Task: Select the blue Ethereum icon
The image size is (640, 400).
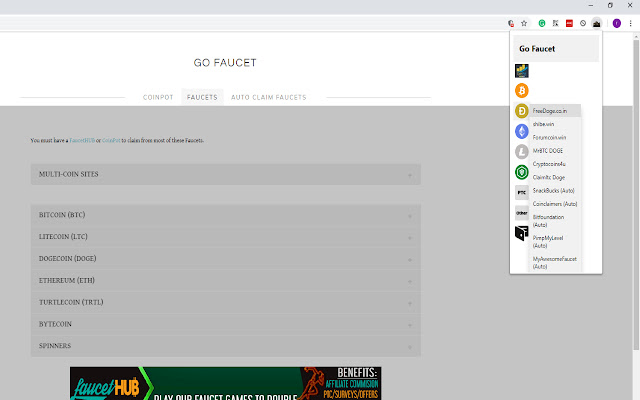Action: click(521, 131)
